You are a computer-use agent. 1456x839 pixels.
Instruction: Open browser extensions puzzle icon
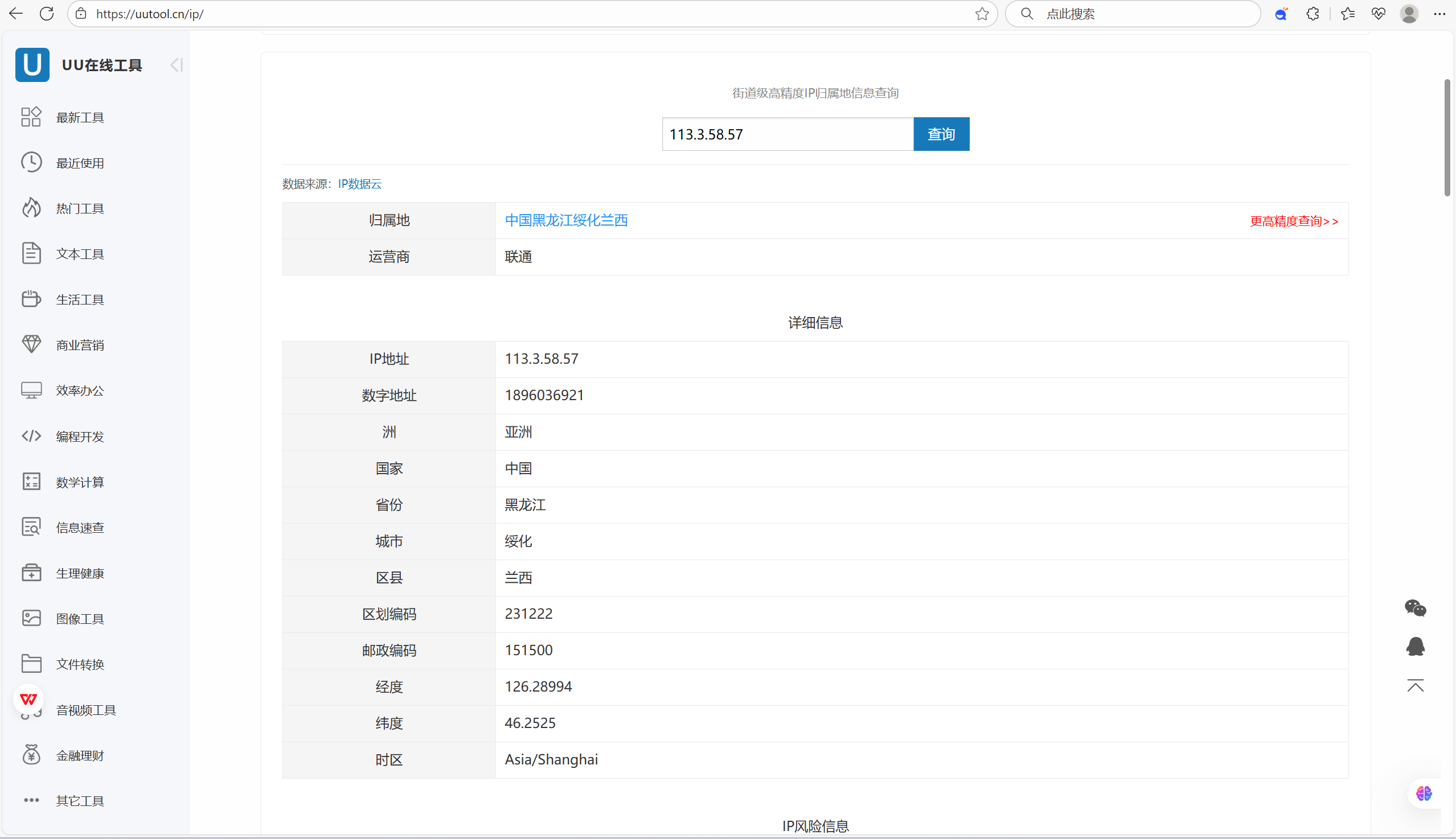pos(1313,14)
